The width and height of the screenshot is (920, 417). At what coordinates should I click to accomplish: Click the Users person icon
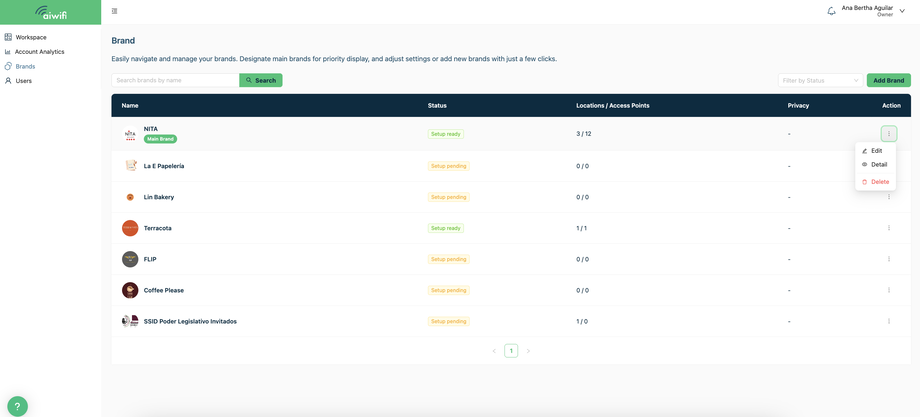[x=8, y=81]
